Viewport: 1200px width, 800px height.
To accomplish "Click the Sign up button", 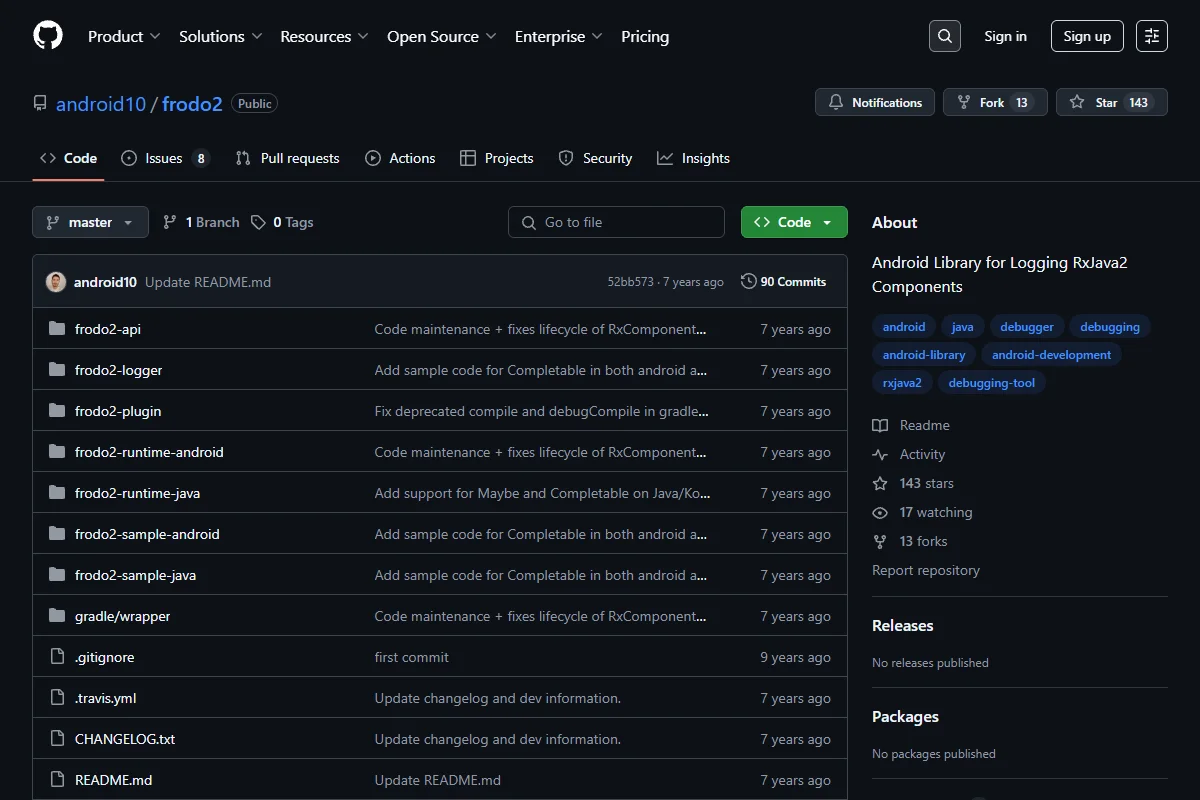I will [1087, 36].
